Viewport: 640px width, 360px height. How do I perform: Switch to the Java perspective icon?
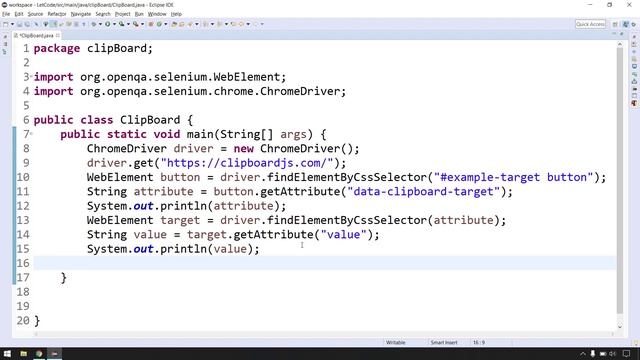pyautogui.click(x=625, y=24)
